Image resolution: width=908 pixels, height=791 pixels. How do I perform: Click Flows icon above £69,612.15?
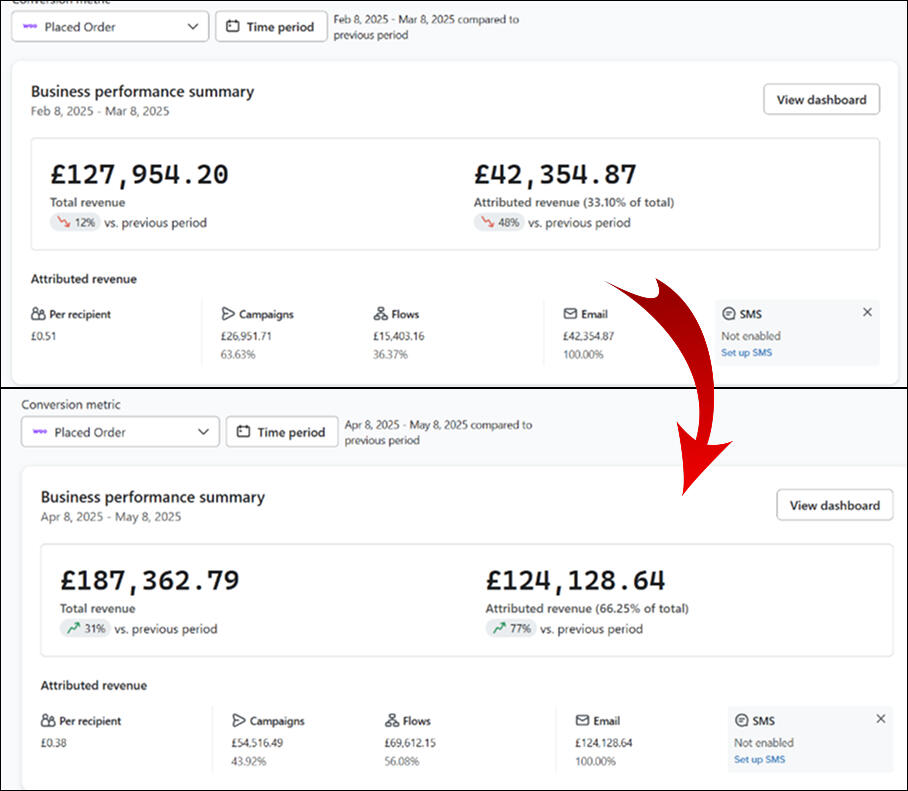(392, 721)
